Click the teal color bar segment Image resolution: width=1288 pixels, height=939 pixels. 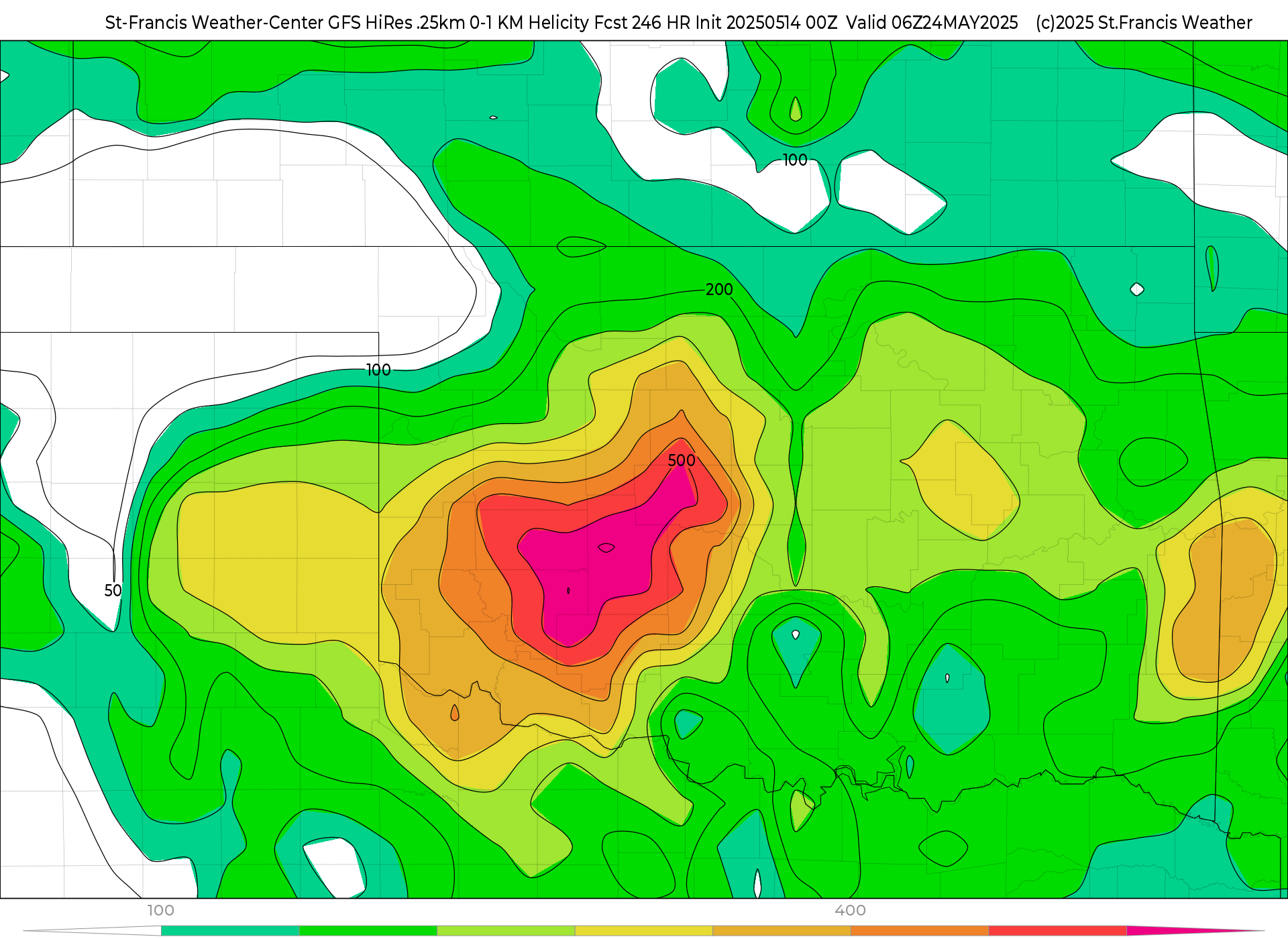230,931
